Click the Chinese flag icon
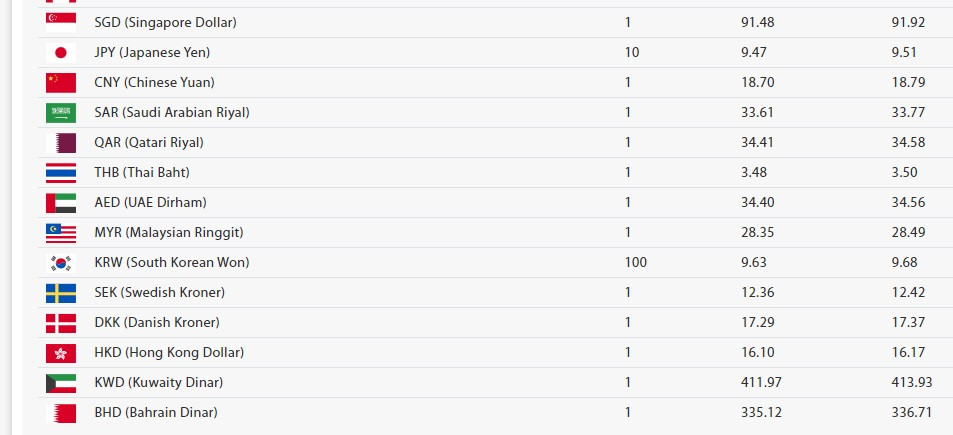 (61, 83)
